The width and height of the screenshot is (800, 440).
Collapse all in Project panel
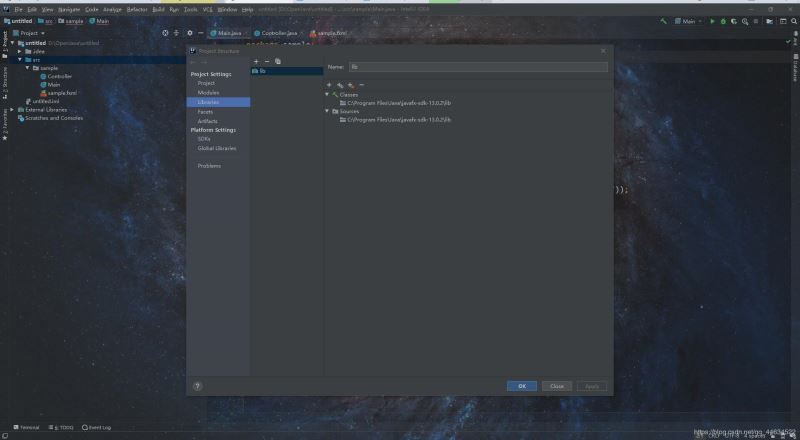tap(177, 33)
